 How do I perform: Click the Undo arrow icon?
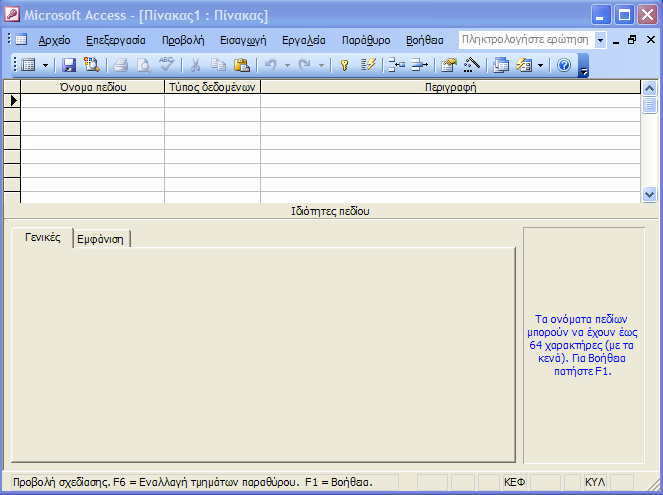[270, 65]
